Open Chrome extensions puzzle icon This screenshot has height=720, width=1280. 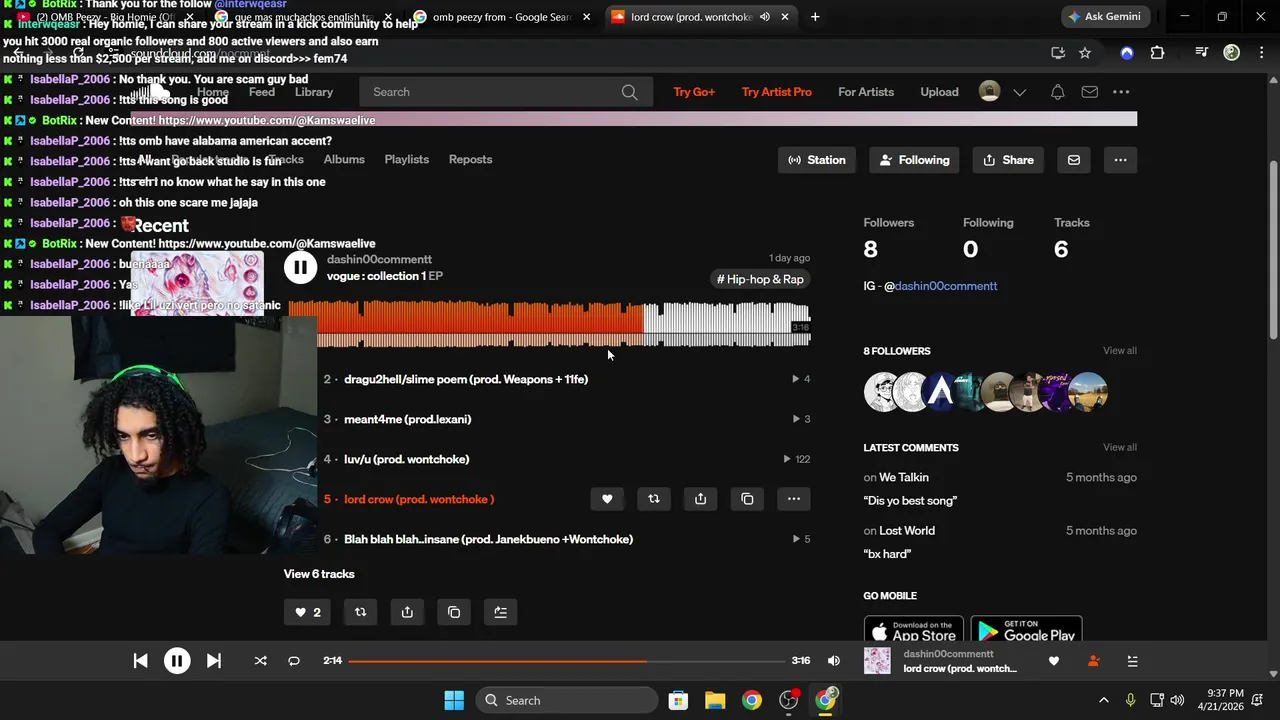1158,53
